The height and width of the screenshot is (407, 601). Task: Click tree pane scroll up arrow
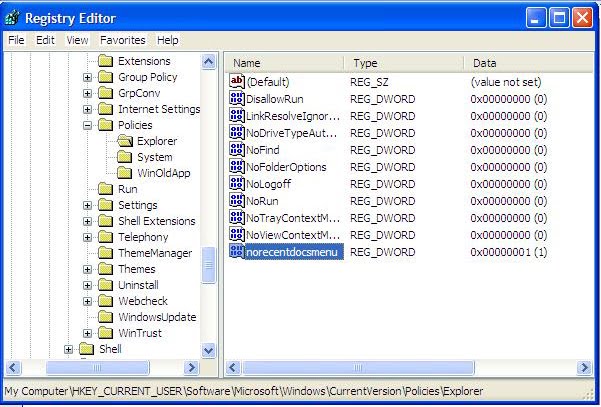click(x=209, y=62)
